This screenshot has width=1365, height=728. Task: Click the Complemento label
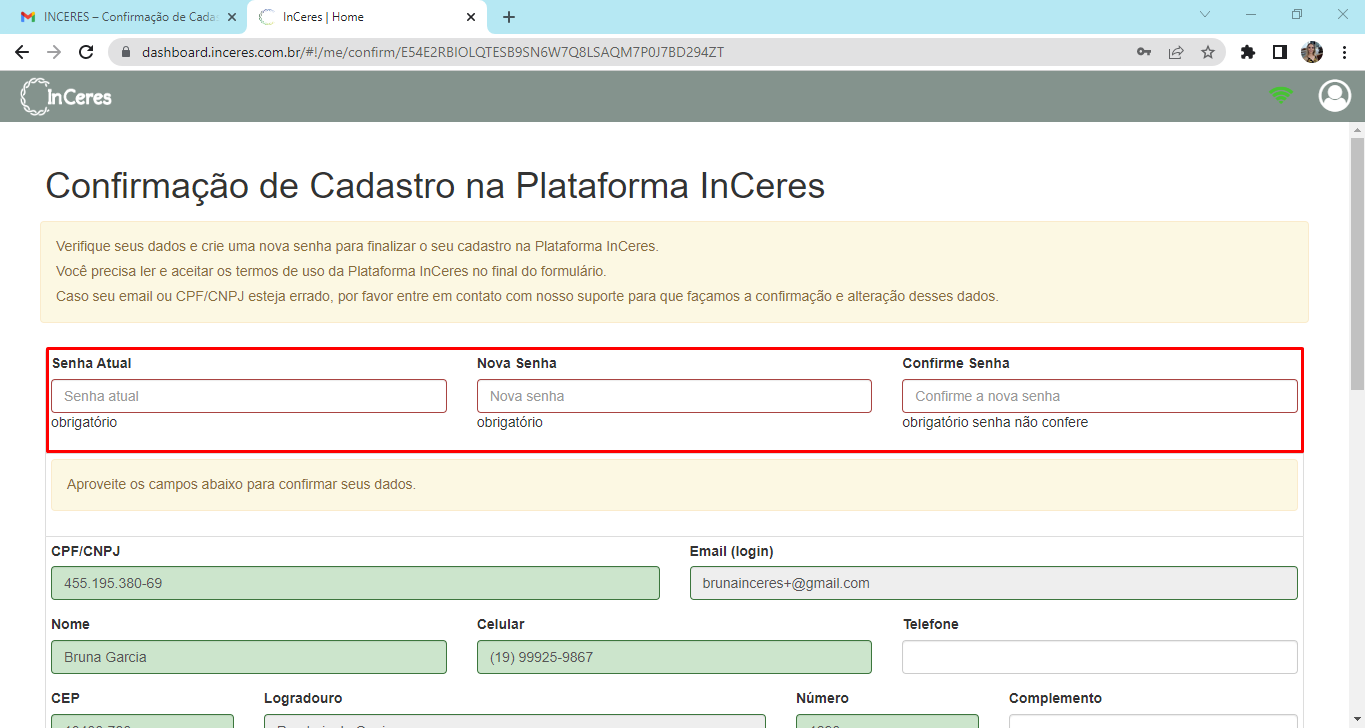point(1055,698)
